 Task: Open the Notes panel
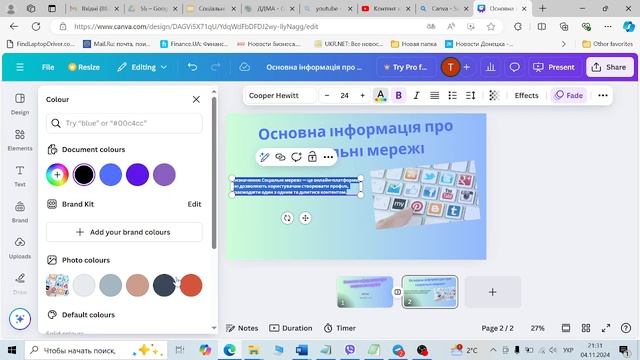pos(242,328)
